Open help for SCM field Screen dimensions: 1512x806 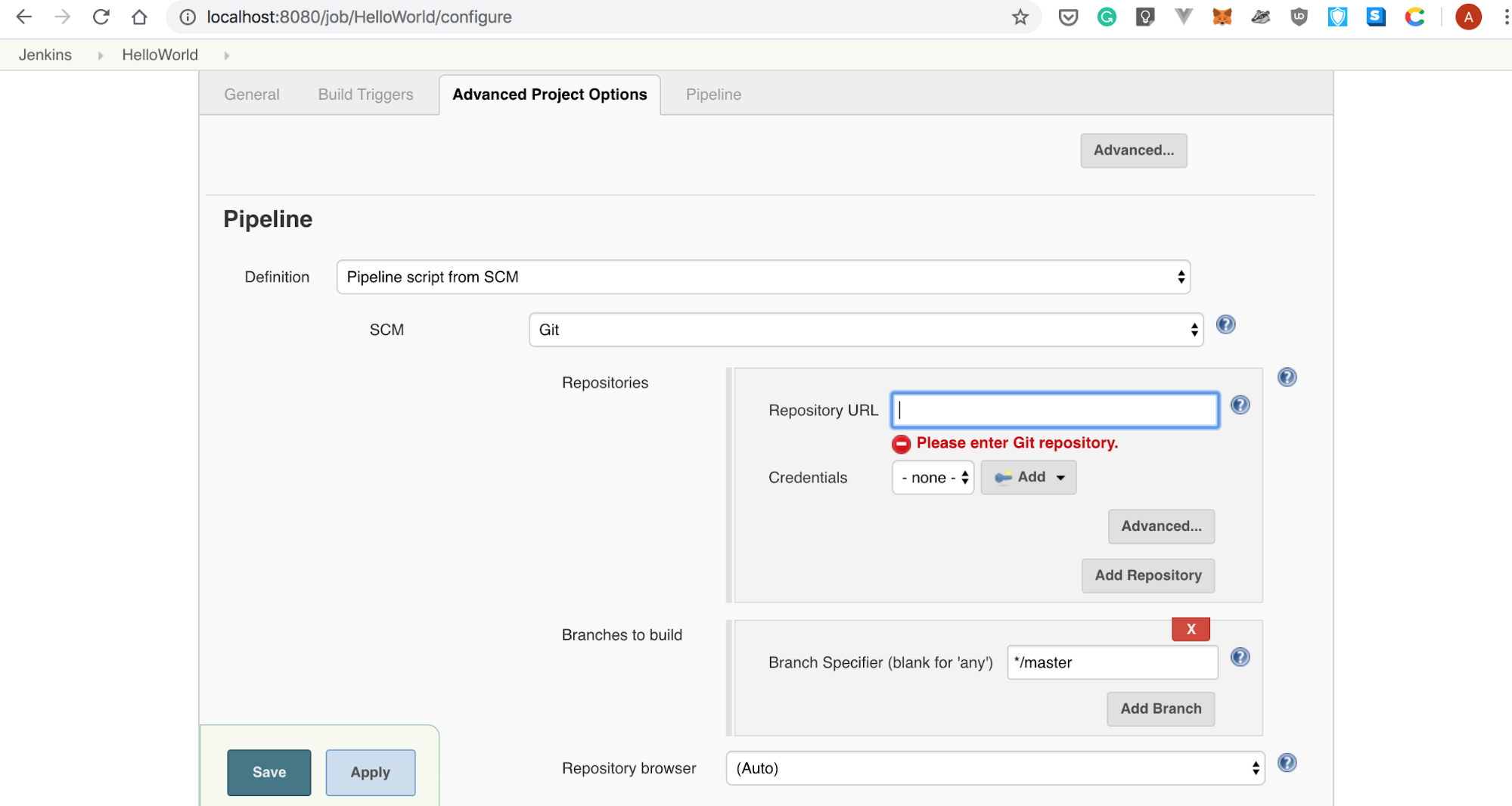(1225, 324)
